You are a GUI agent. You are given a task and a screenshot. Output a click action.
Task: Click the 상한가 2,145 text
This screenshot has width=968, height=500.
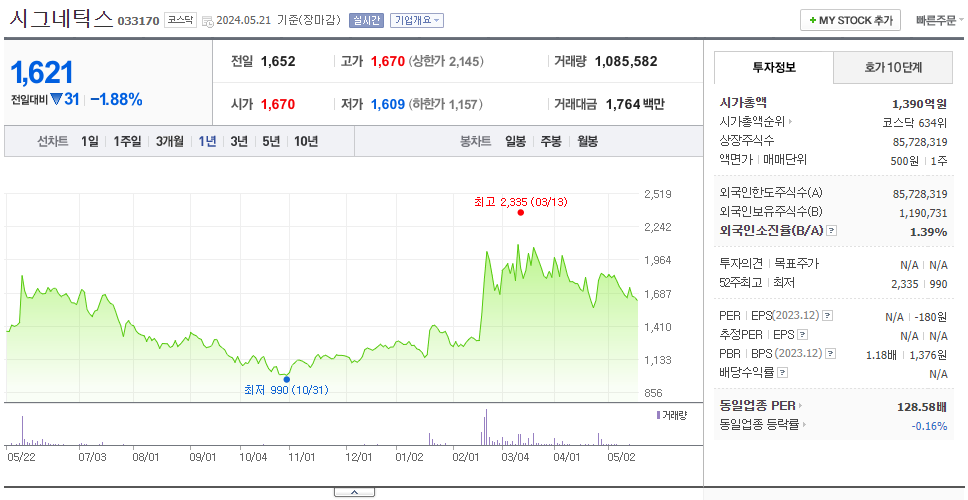click(x=446, y=61)
